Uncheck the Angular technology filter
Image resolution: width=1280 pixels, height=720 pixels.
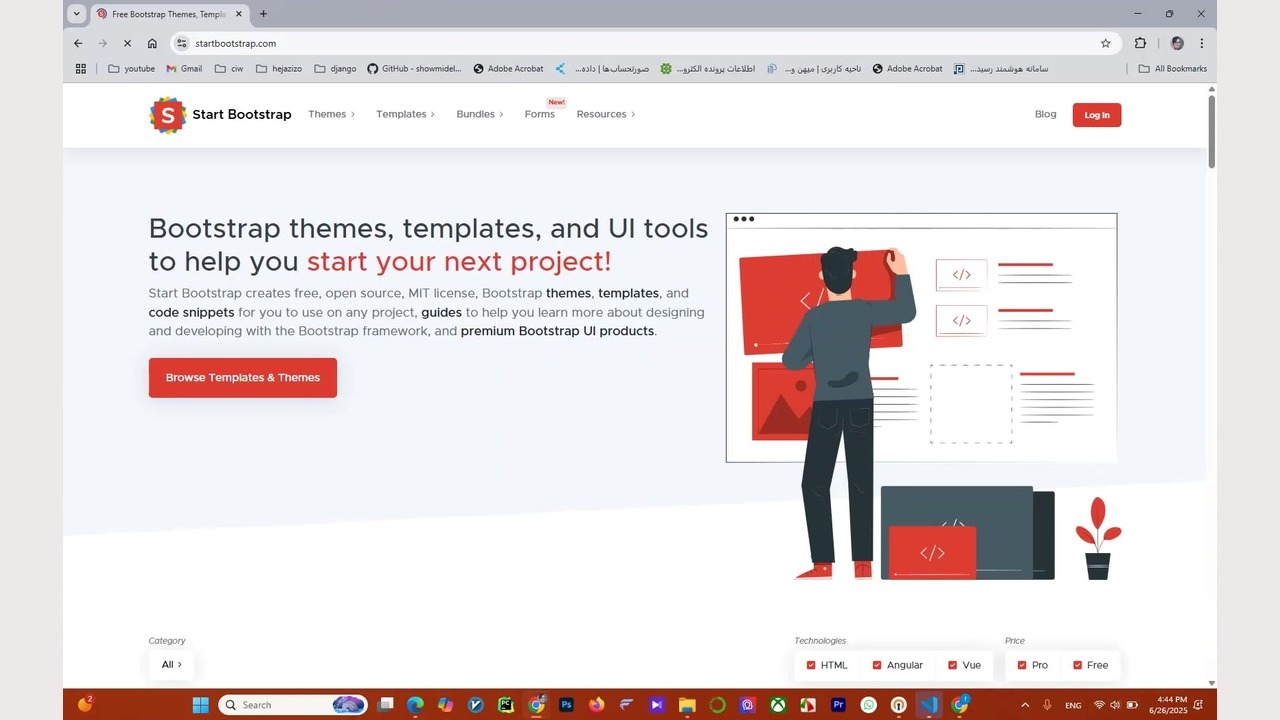click(877, 665)
